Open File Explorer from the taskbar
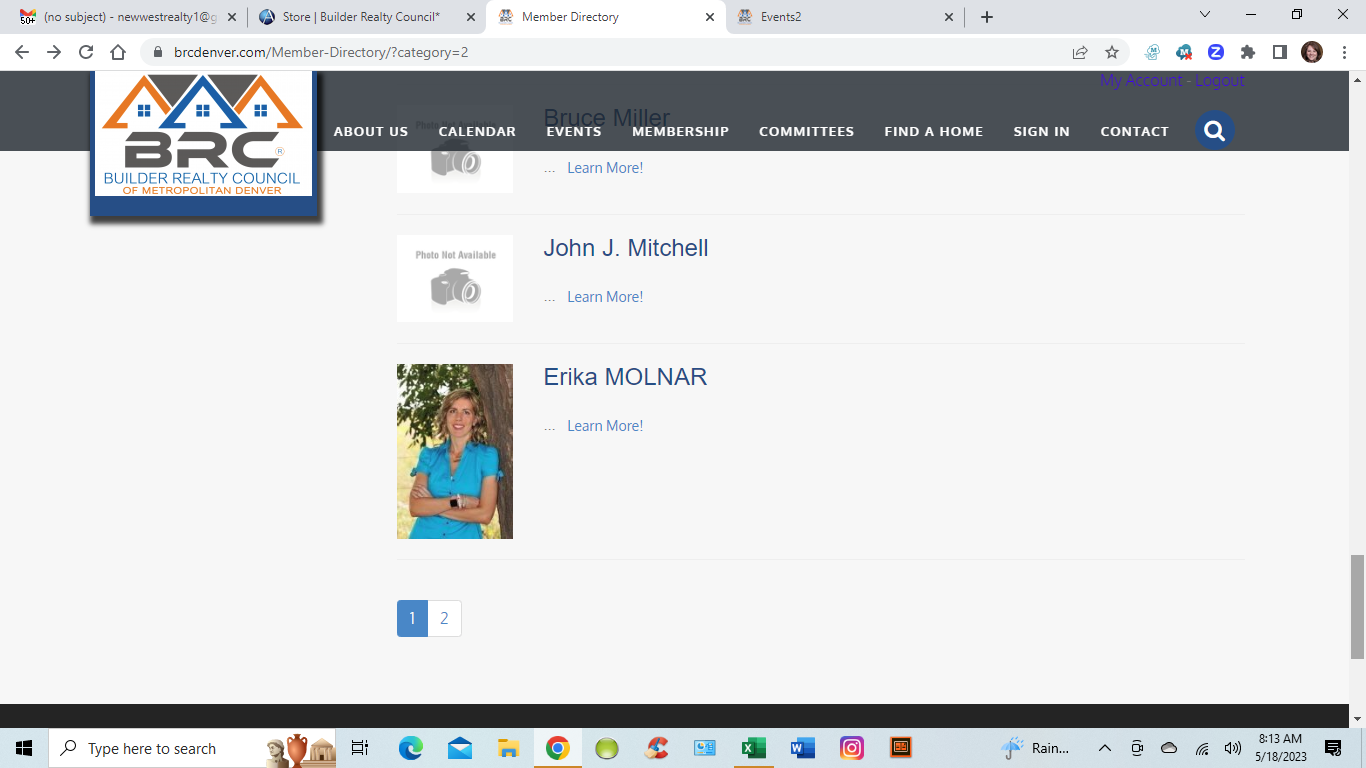Viewport: 1366px width, 768px height. [508, 748]
